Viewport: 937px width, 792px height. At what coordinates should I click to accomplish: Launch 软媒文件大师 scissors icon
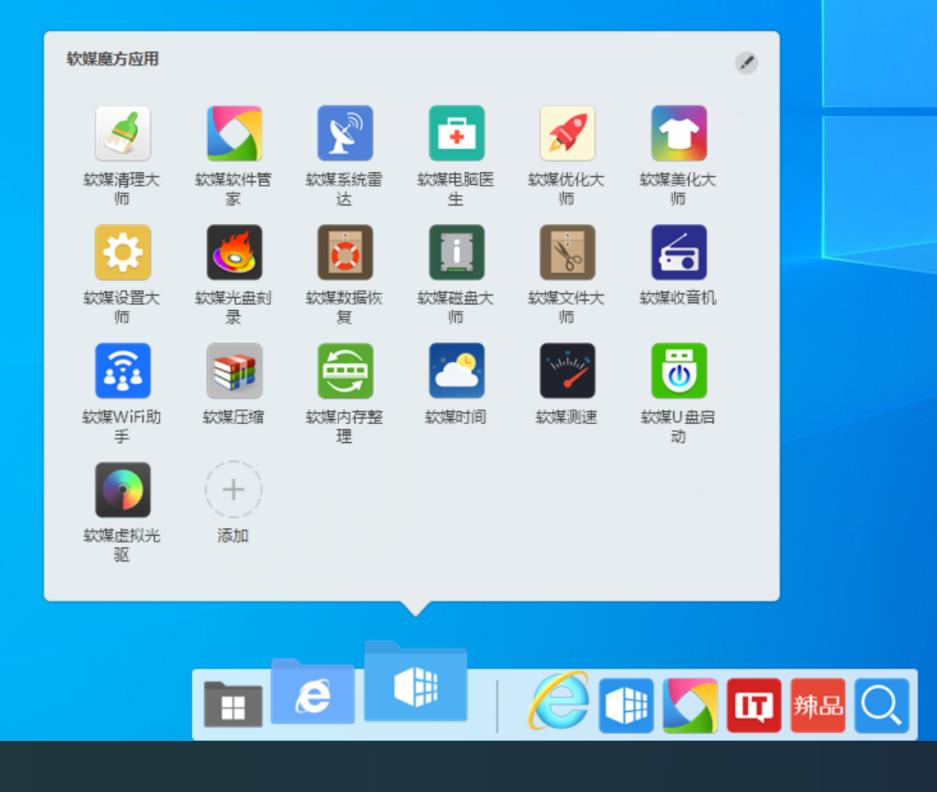[567, 252]
